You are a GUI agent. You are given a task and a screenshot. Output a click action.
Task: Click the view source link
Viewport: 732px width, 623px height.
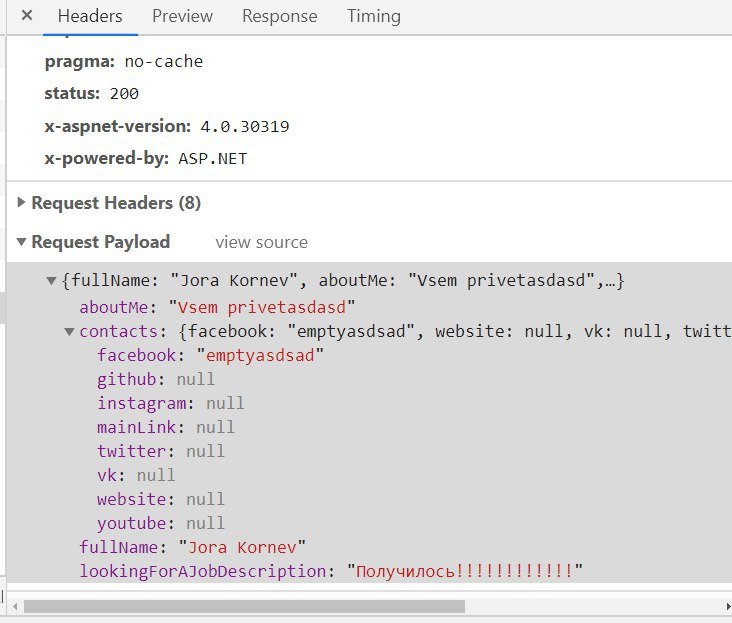261,242
